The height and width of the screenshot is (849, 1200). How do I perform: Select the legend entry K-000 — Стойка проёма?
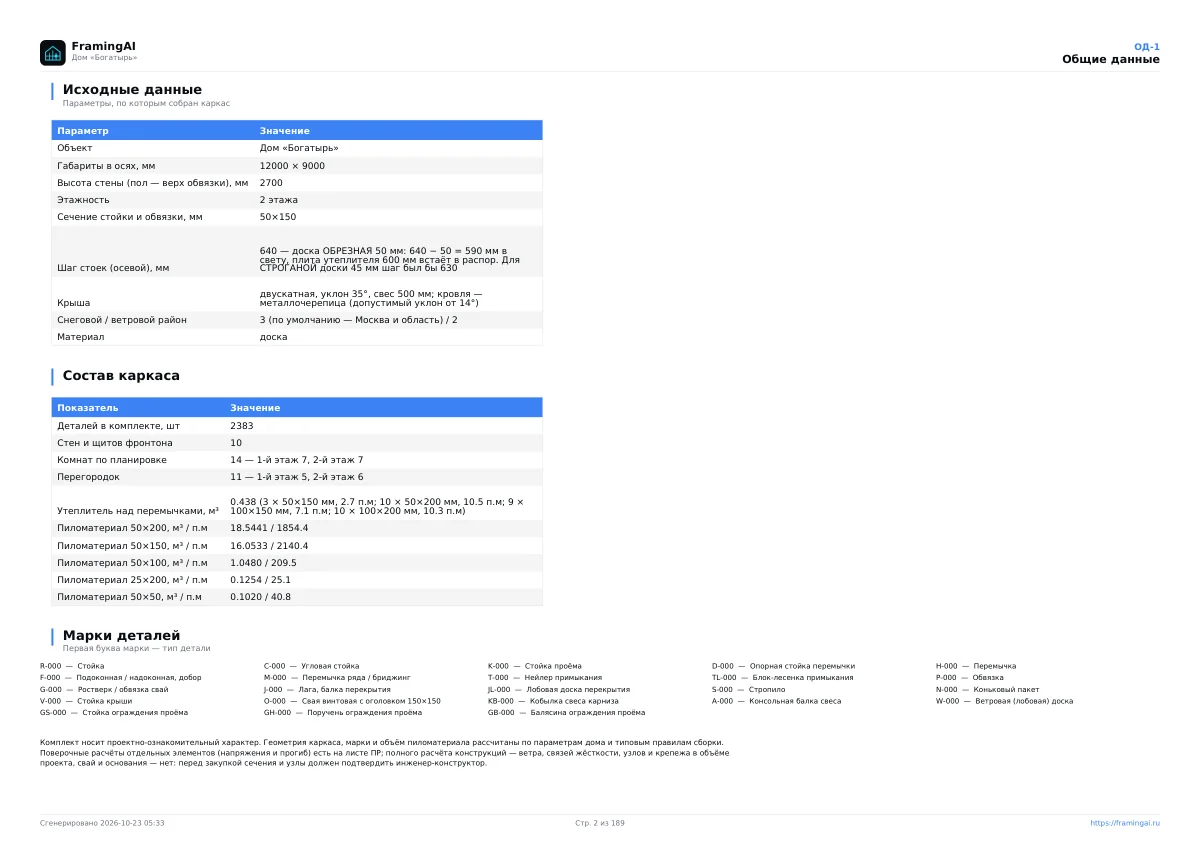coord(535,666)
